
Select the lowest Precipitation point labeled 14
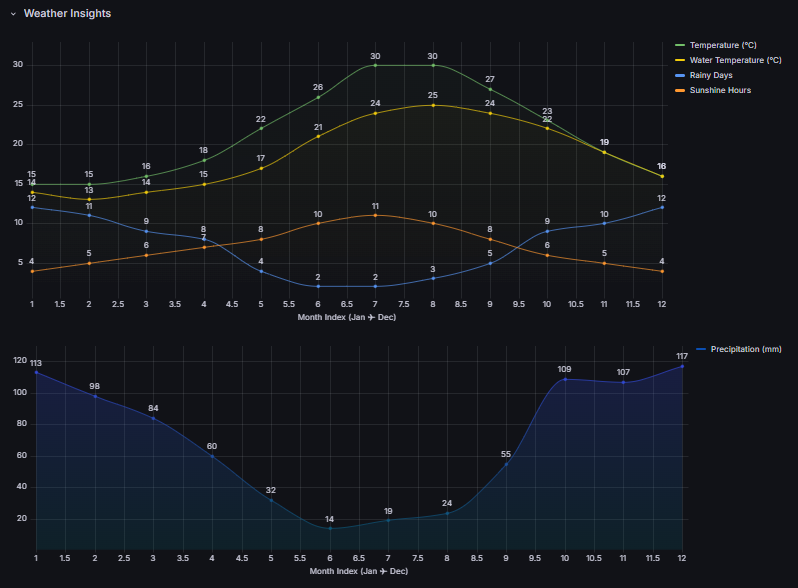tap(330, 528)
